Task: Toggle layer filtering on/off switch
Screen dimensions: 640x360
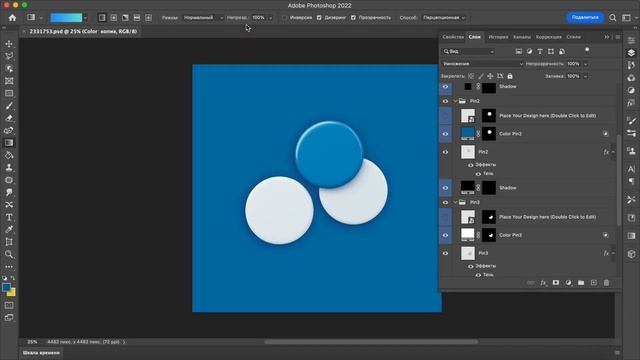Action: click(587, 51)
